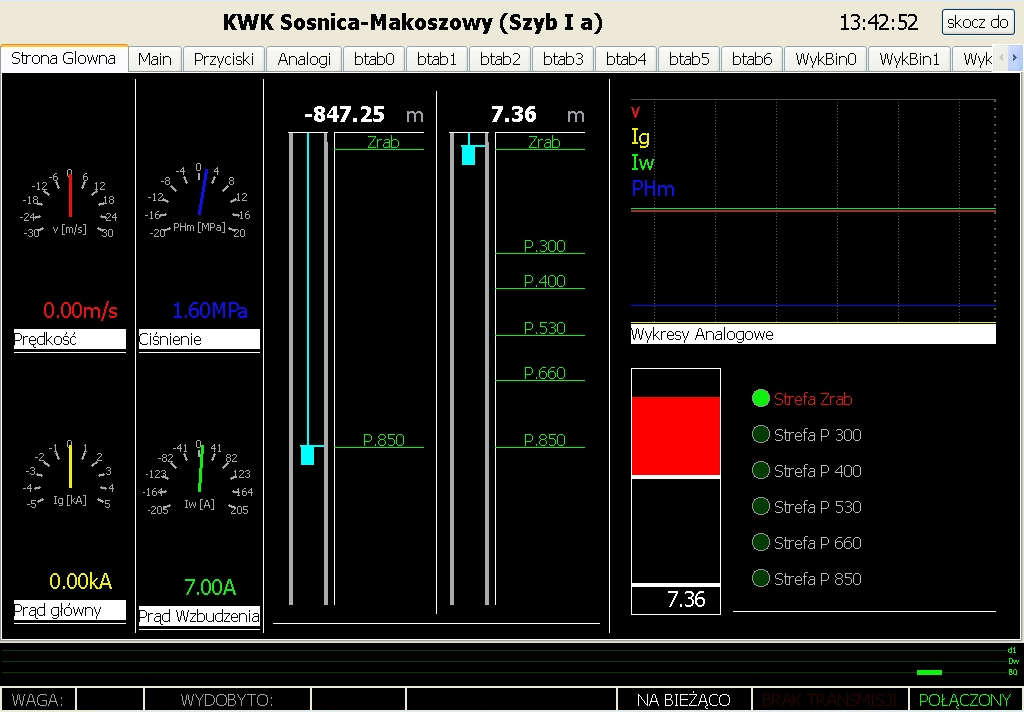The height and width of the screenshot is (712, 1024).
Task: Click the Strefa Zrab label
Action: point(813,399)
